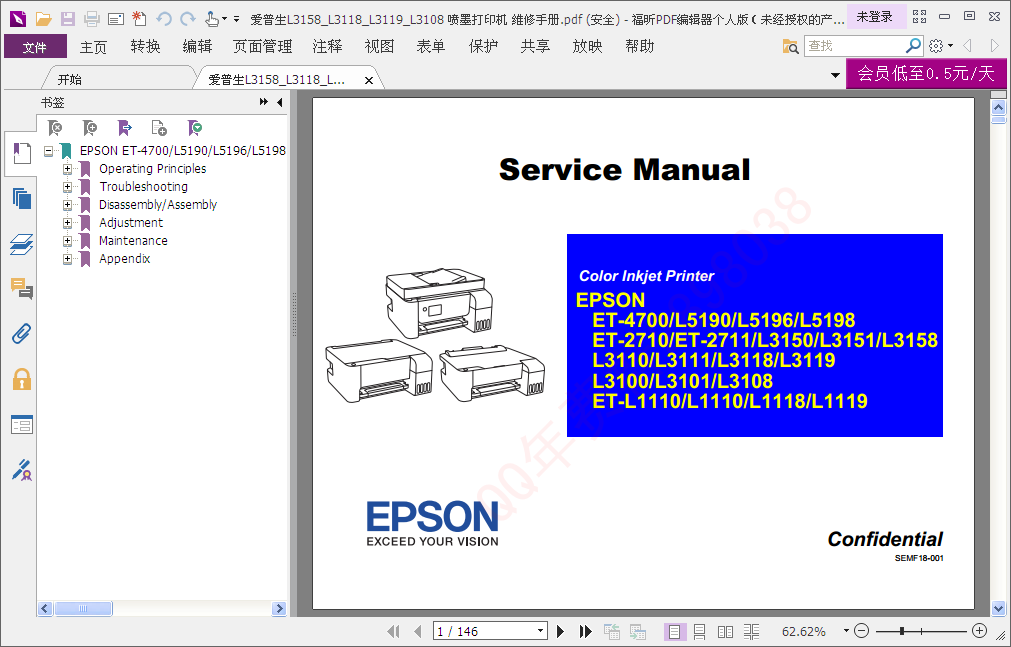Collapse the bookmarks panel with left arrow
The image size is (1011, 647).
click(280, 102)
